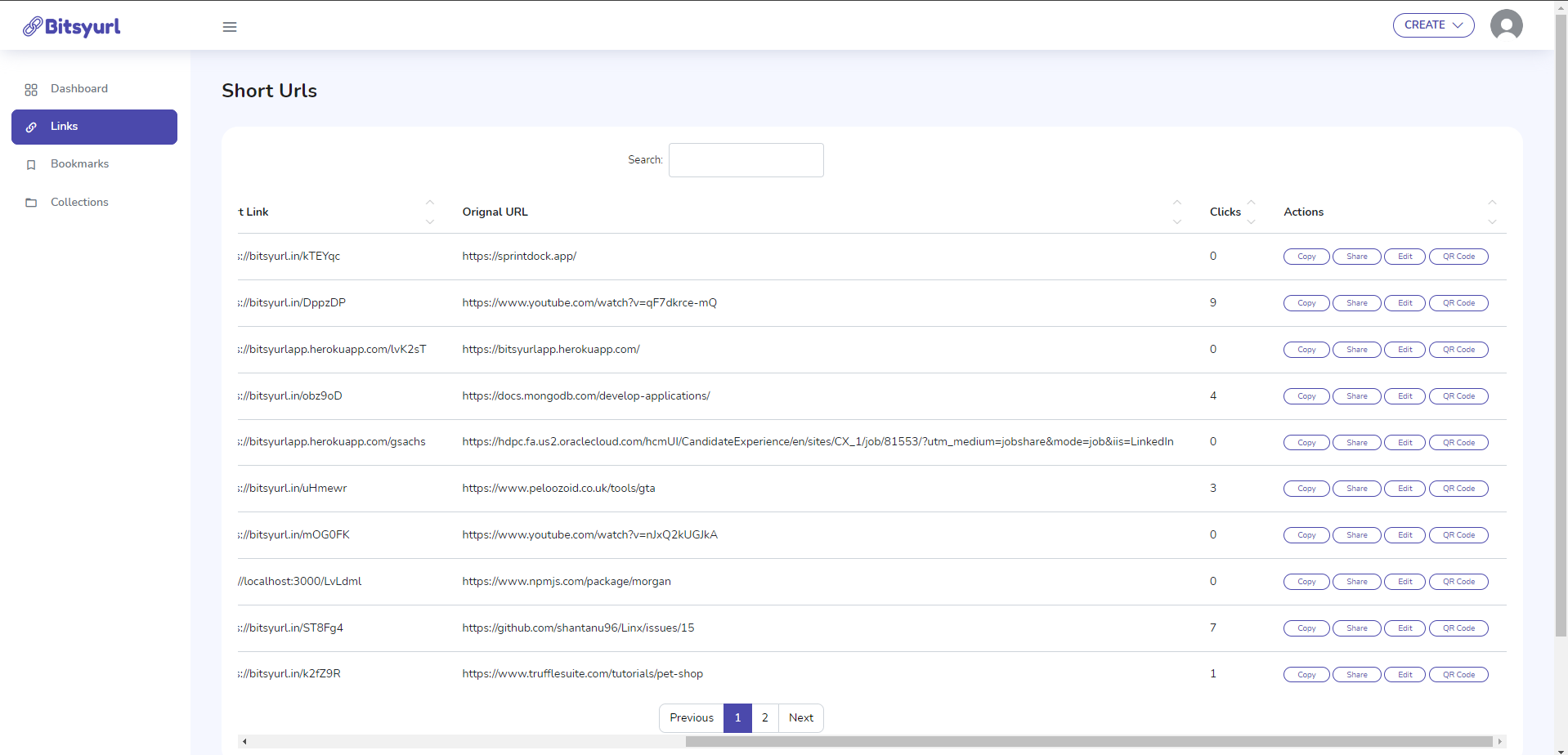Click the Bitsyurl logo
The image size is (1568, 755).
(72, 26)
